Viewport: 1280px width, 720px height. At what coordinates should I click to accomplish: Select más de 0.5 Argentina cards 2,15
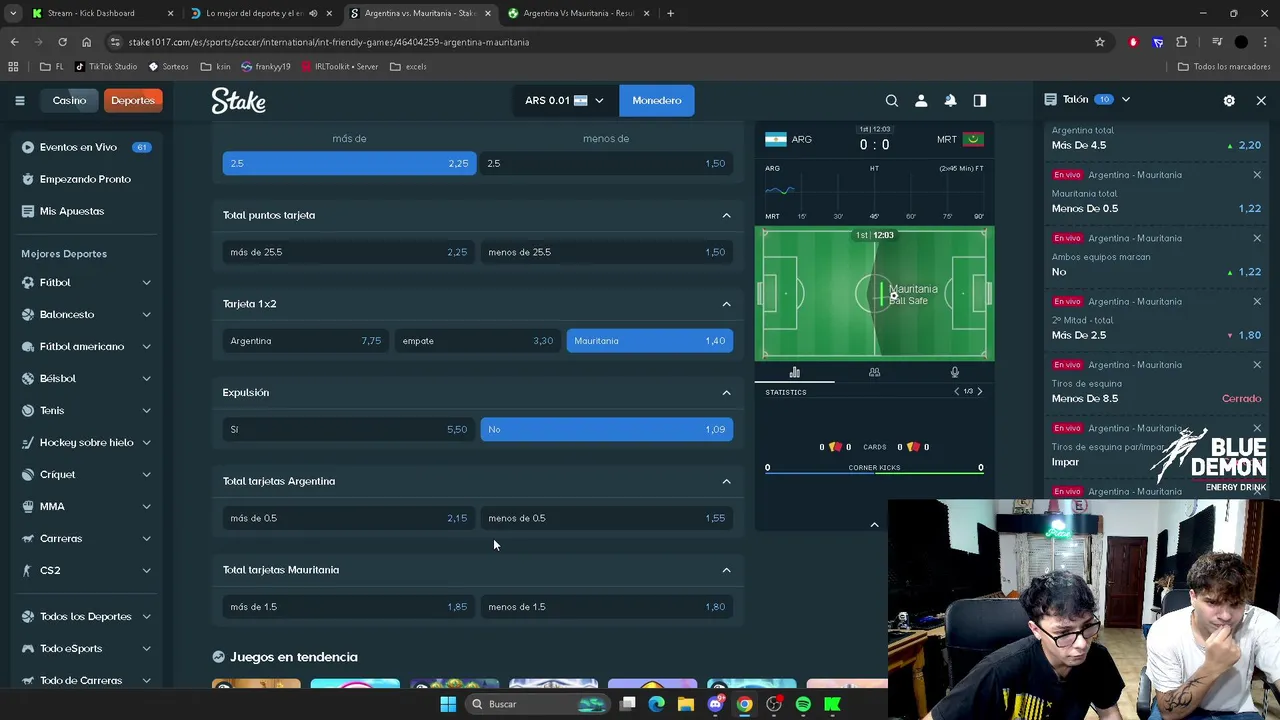(349, 518)
